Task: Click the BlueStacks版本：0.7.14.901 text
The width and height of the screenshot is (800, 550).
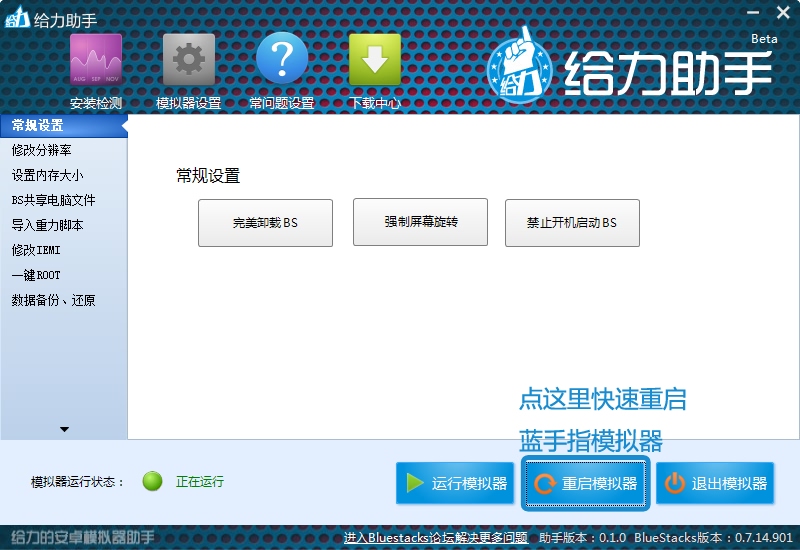Action: [x=713, y=538]
